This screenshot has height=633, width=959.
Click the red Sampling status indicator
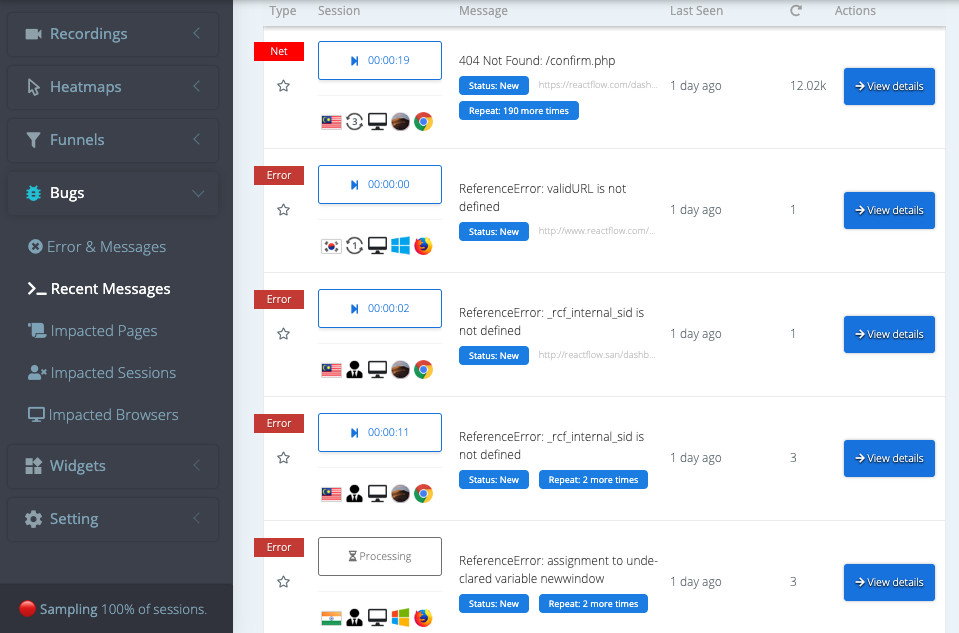point(28,609)
